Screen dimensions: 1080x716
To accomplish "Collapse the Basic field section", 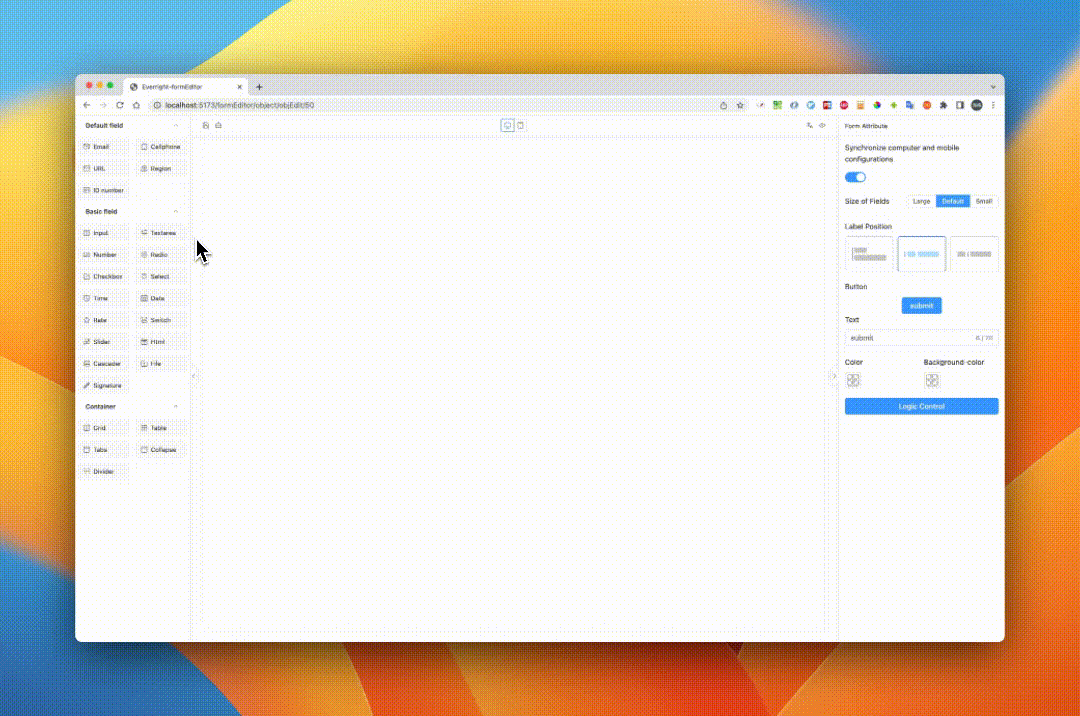I will point(176,211).
